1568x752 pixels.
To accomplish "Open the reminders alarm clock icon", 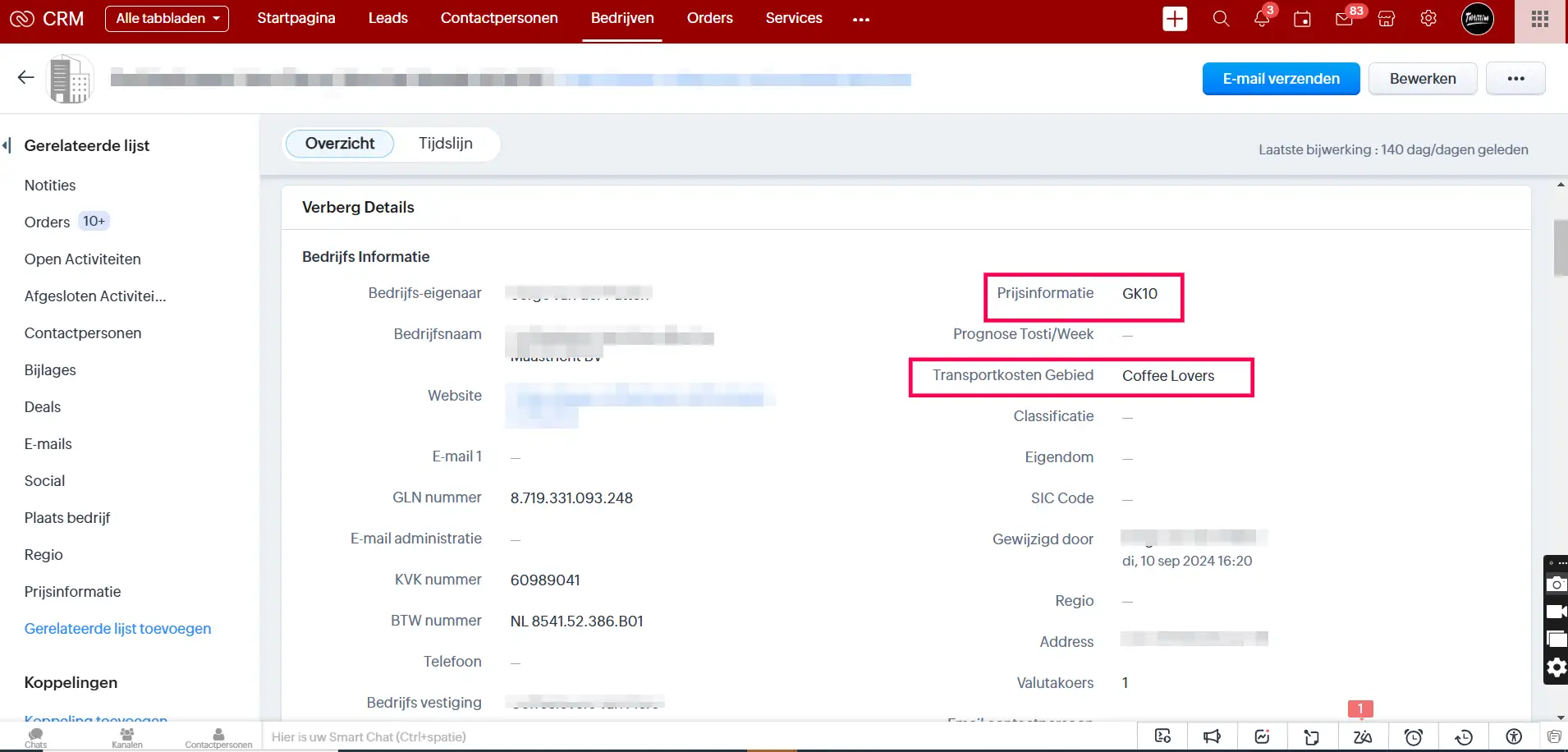I will coord(1414,736).
